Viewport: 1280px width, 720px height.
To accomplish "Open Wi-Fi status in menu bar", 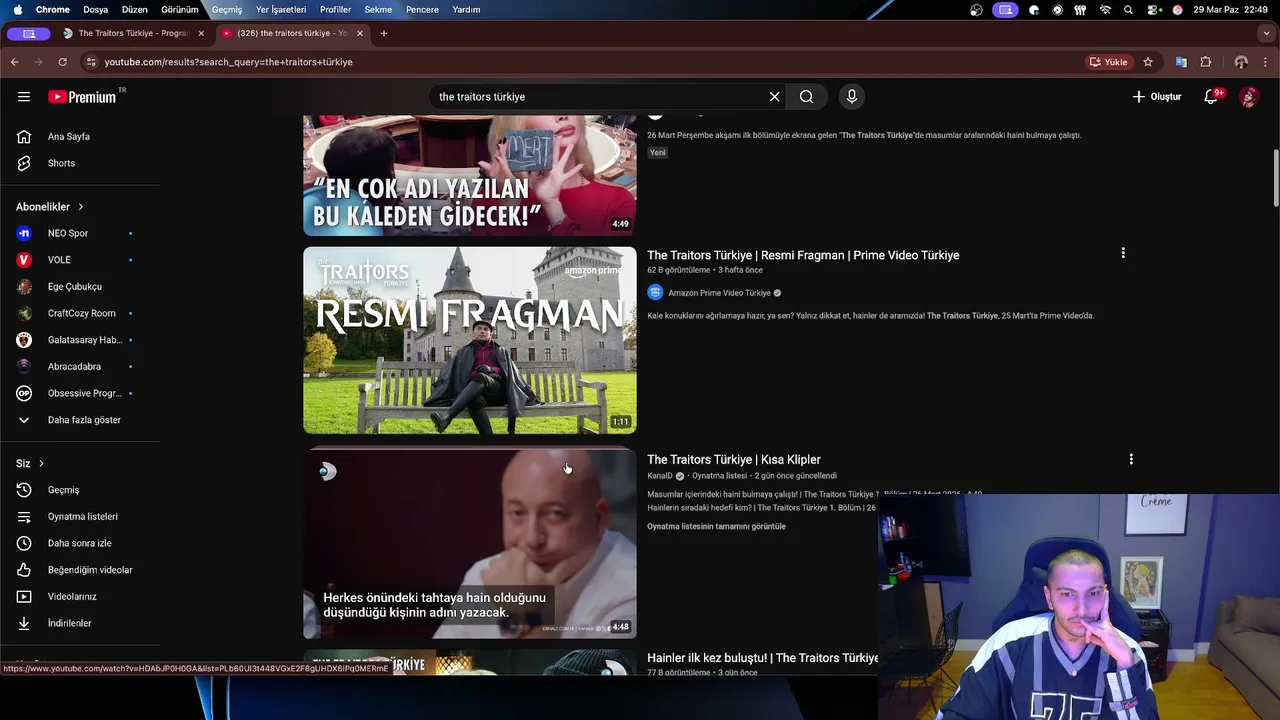I will tap(1105, 10).
